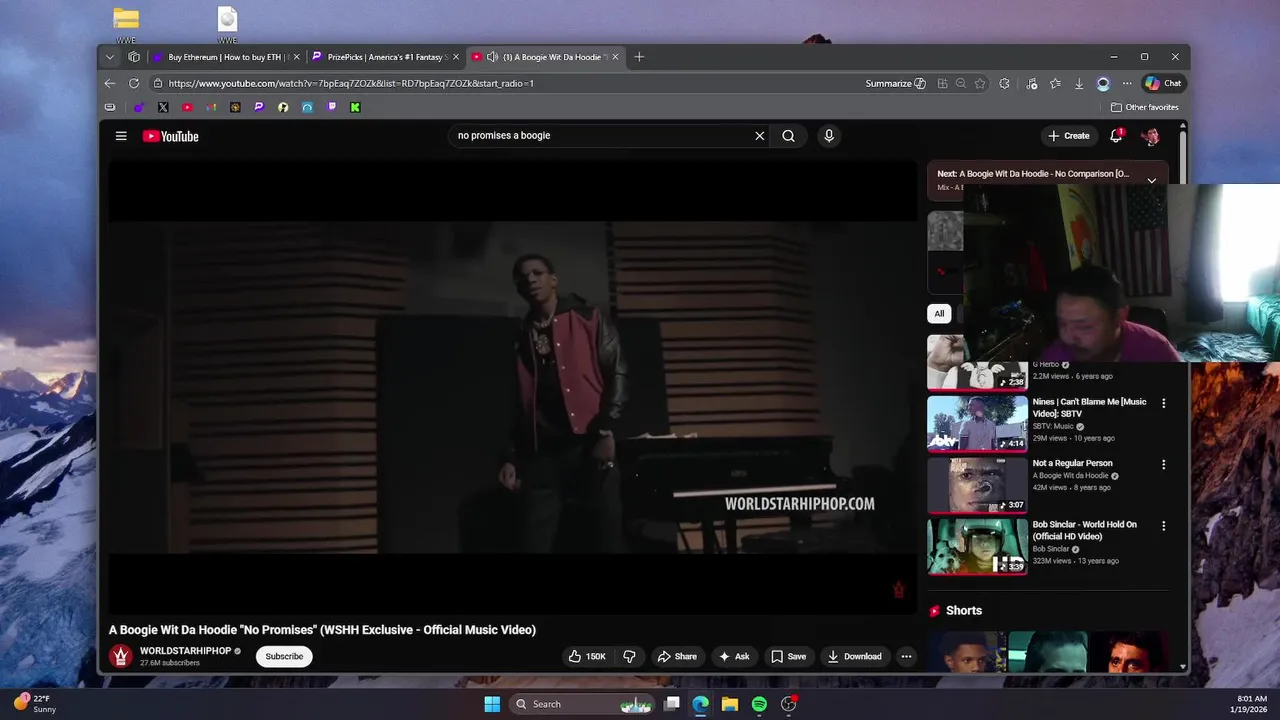The height and width of the screenshot is (720, 1280).
Task: Open OBS Studio from taskbar
Action: coord(788,704)
